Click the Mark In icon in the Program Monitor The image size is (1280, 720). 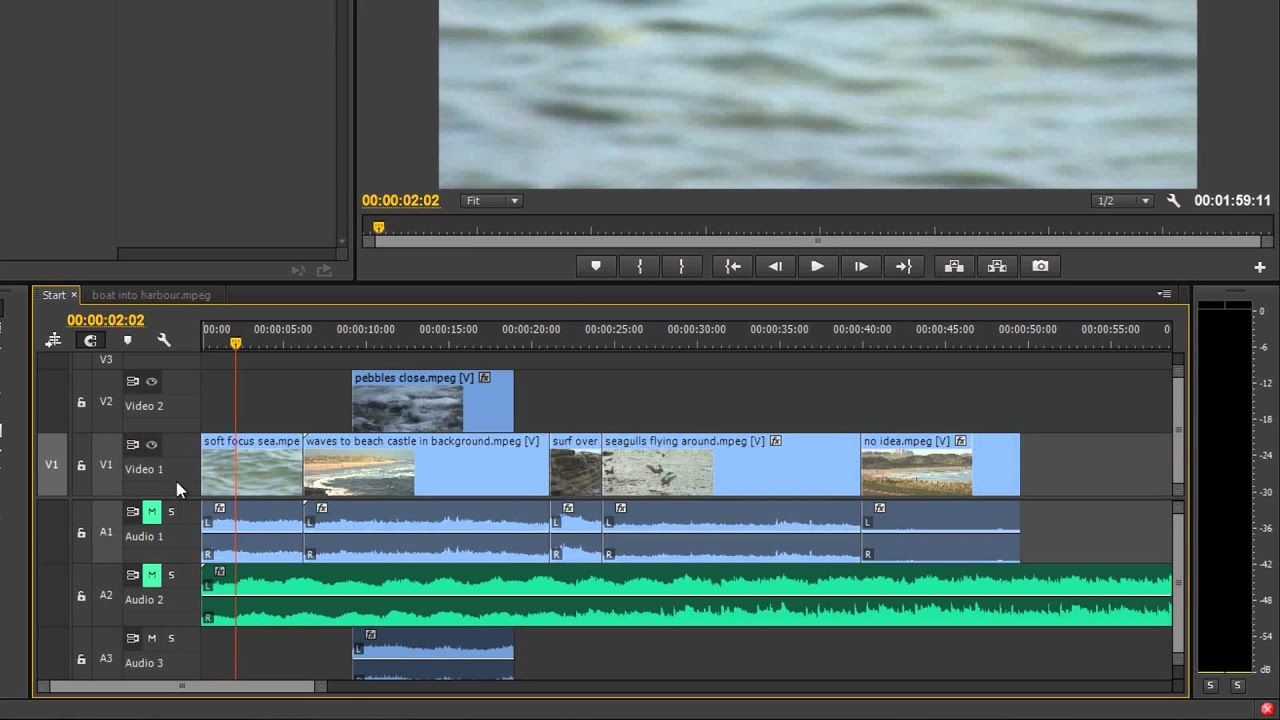(641, 265)
